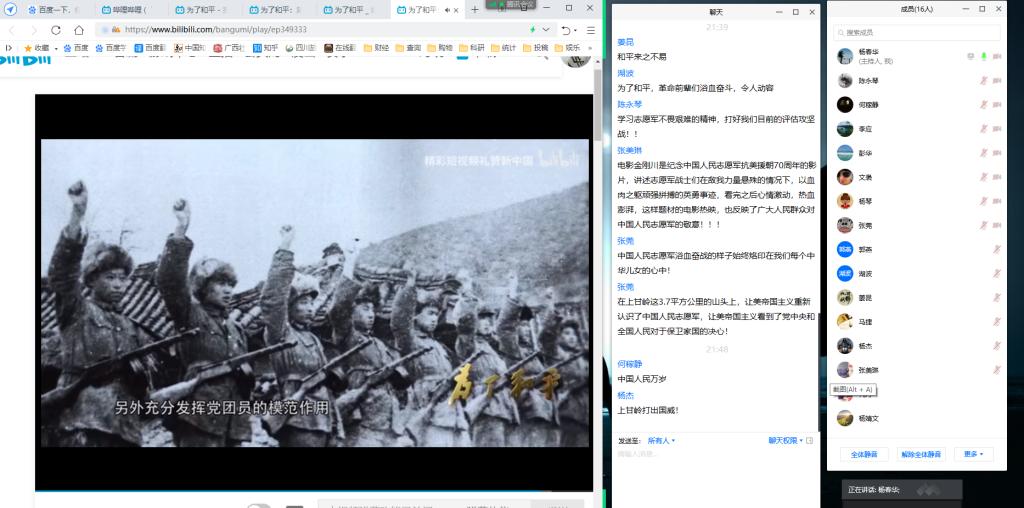The width and height of the screenshot is (1024, 508).
Task: Click the camera icon for 何稼静
Action: click(997, 104)
